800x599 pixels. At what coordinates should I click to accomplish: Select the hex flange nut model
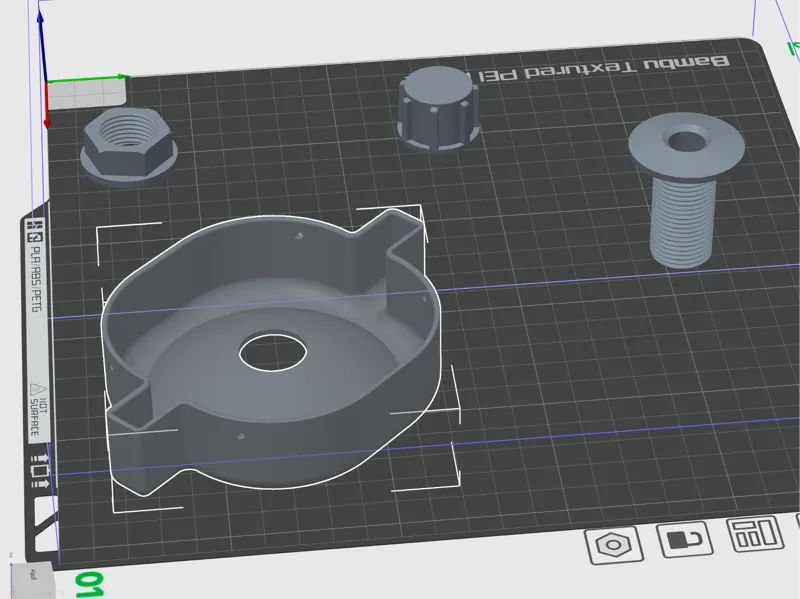(129, 145)
